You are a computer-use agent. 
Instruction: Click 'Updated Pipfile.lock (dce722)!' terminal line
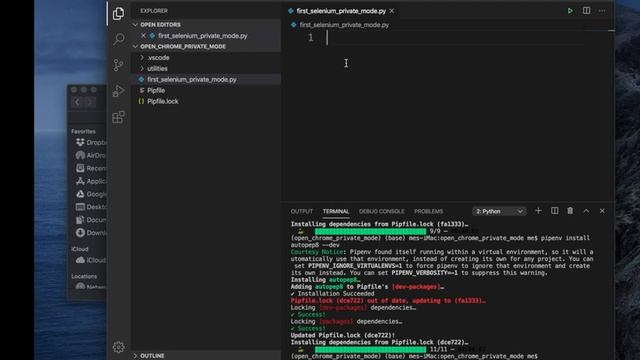click(x=343, y=336)
